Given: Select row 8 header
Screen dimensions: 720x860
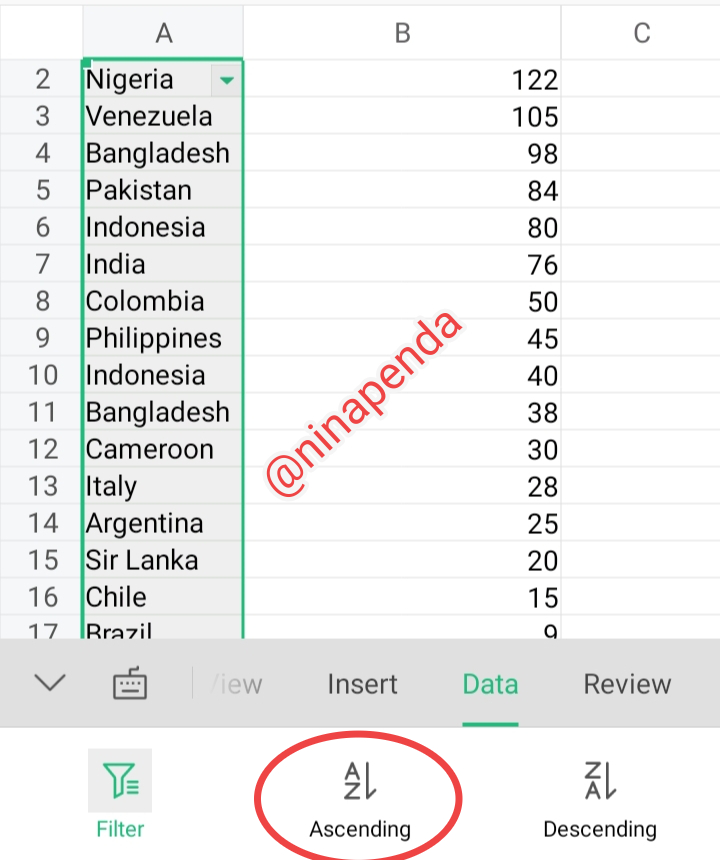Looking at the screenshot, I should [42, 301].
